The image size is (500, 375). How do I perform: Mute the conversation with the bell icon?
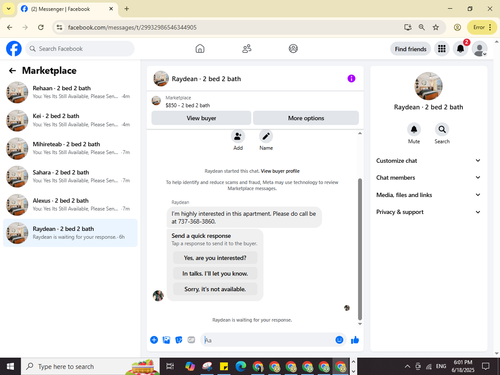414,129
